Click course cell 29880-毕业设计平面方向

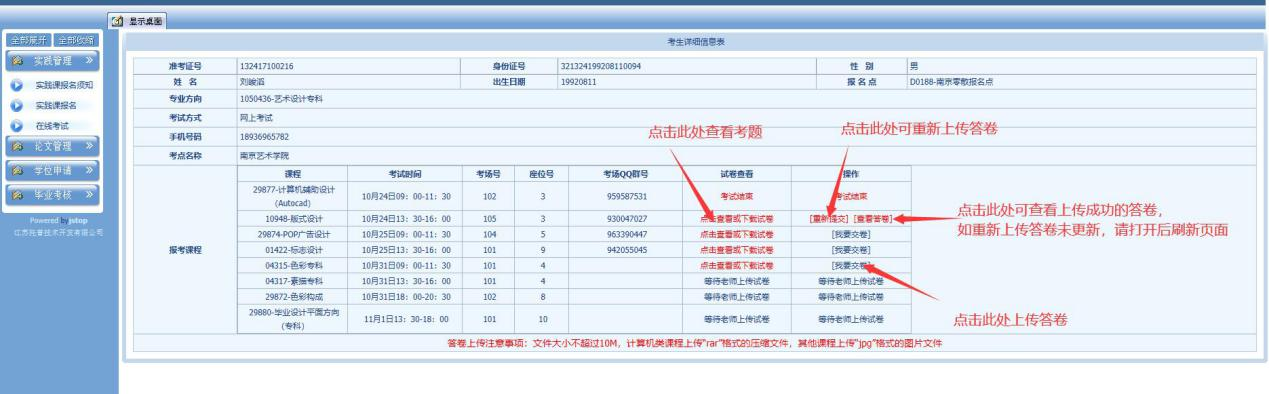coord(293,319)
